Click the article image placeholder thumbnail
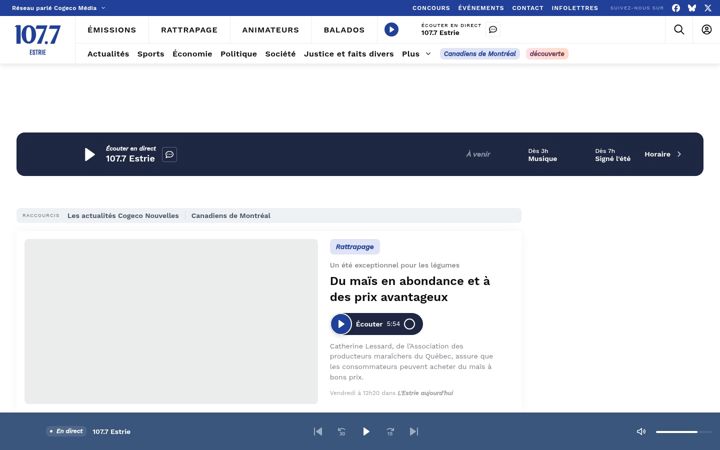 pos(171,321)
